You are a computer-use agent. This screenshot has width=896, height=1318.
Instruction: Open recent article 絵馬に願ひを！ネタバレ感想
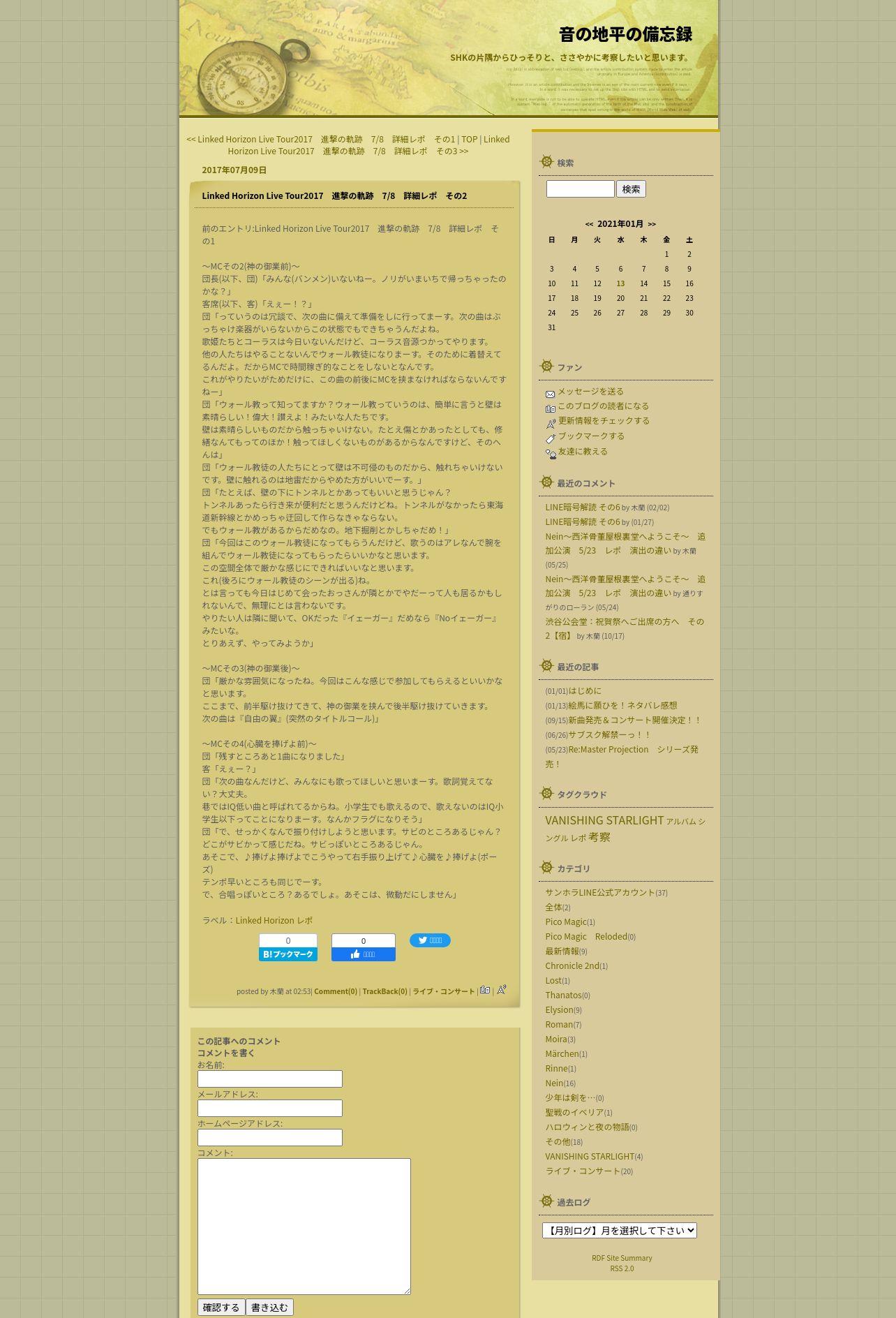622,706
